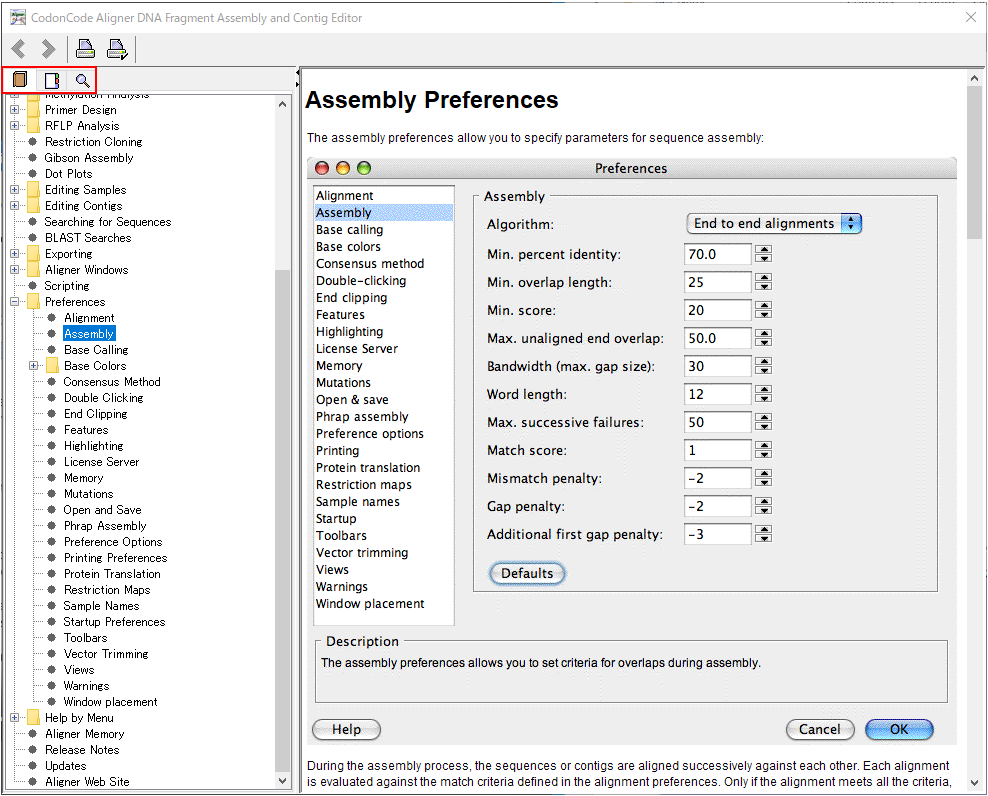
Task: Select Window placement in the help tree
Action: 110,701
